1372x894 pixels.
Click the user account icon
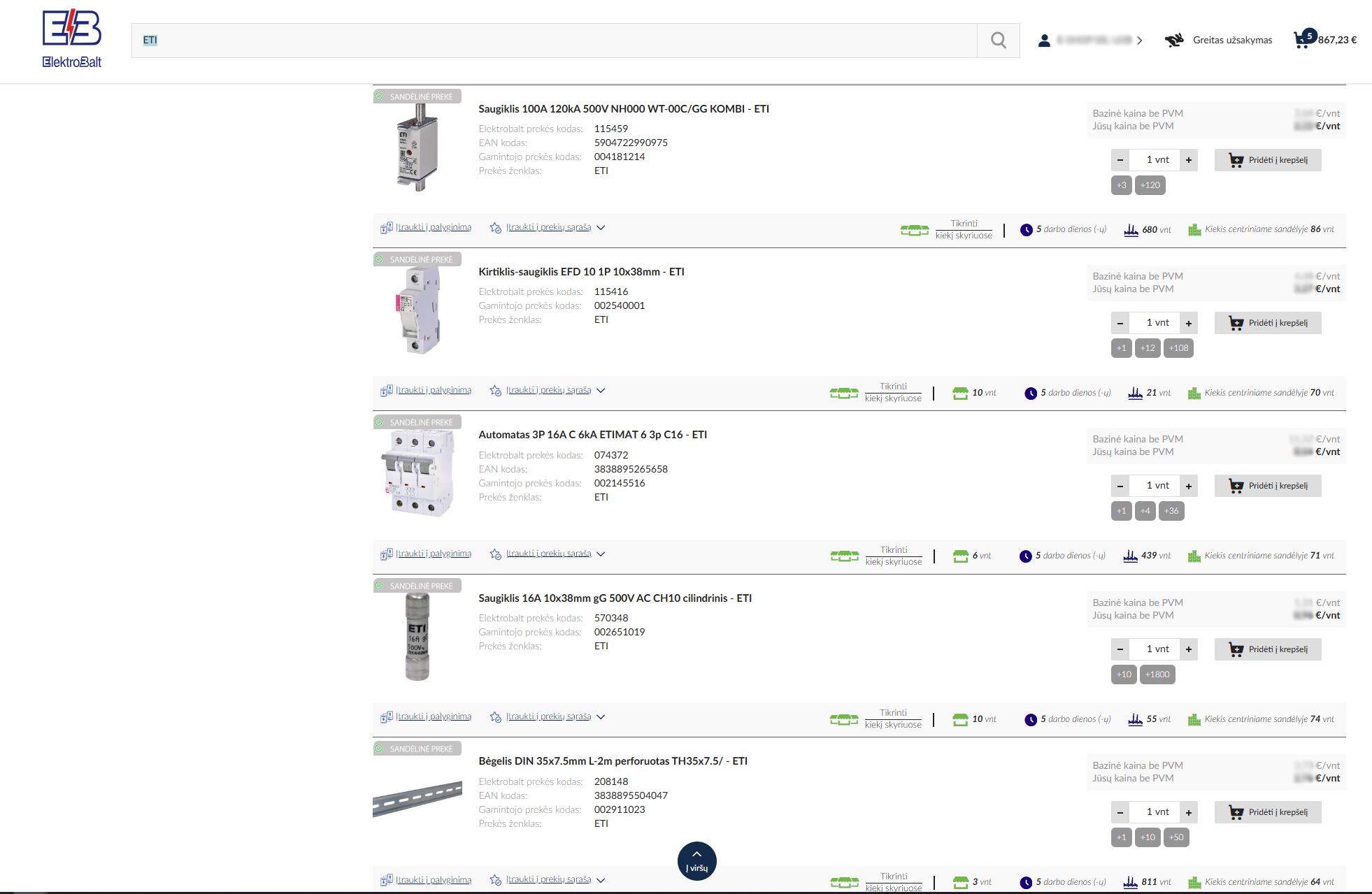click(x=1044, y=41)
